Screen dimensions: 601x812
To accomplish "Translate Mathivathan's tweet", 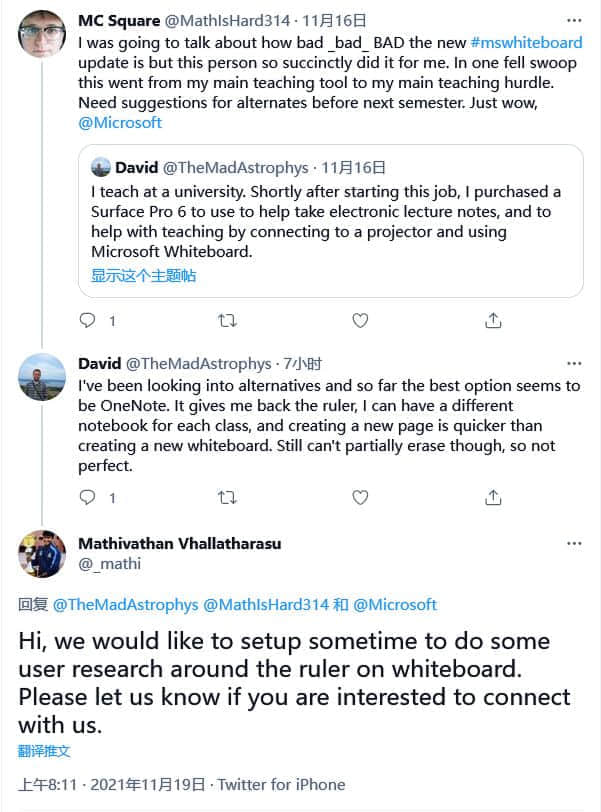I will pyautogui.click(x=44, y=751).
